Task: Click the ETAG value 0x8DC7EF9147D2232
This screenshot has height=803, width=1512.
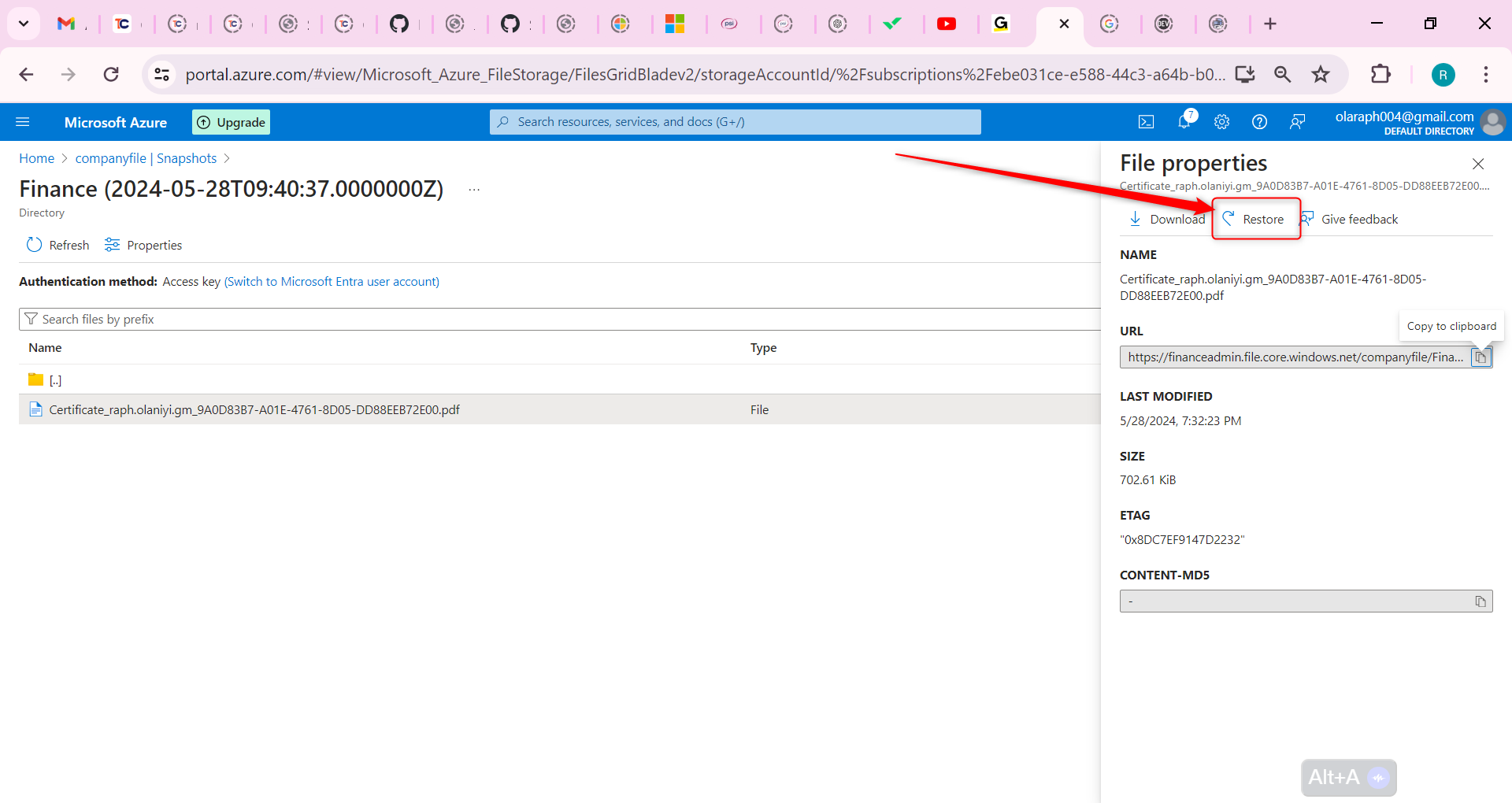Action: 1182,539
